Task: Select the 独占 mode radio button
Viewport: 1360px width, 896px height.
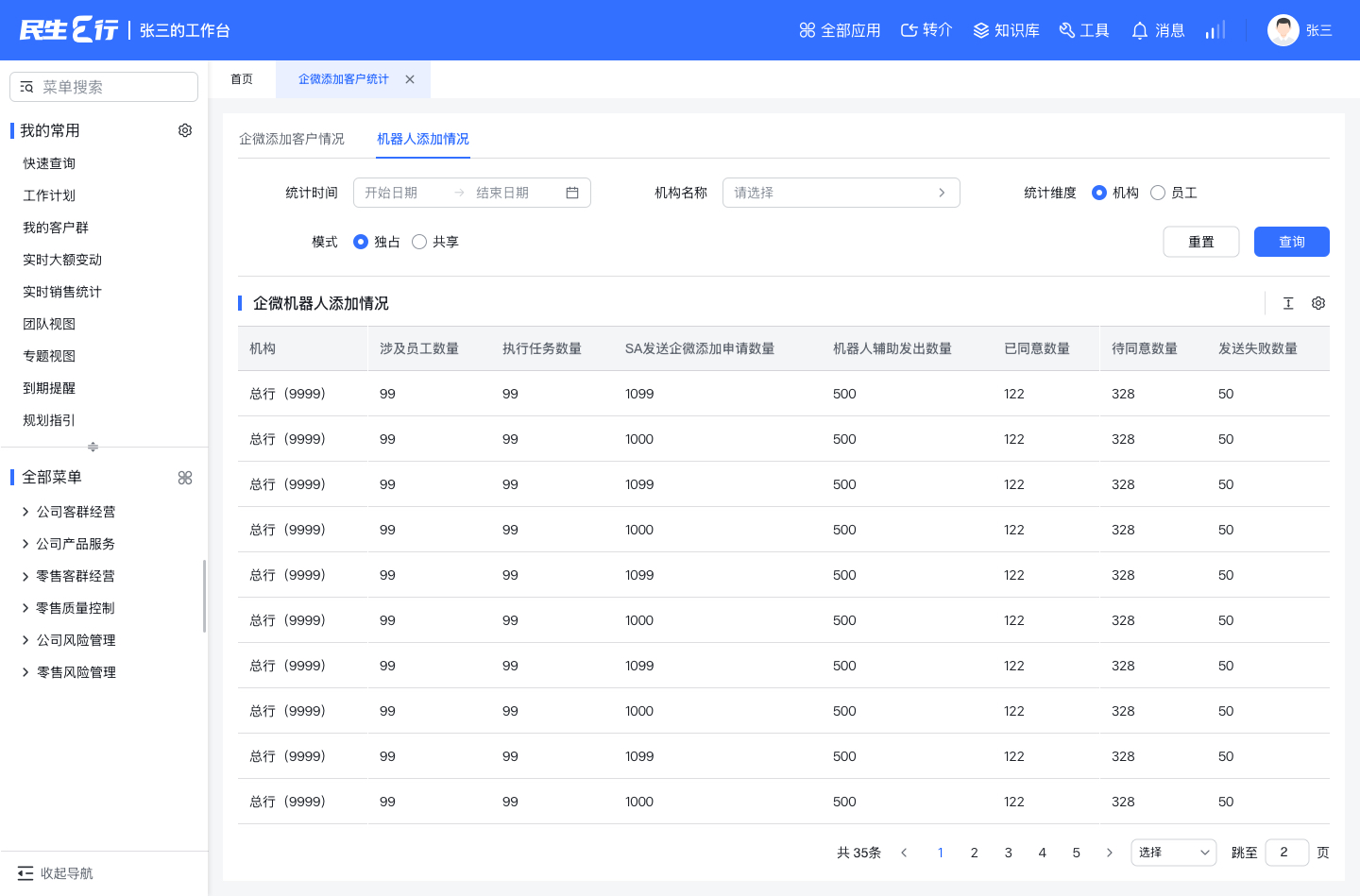Action: pos(361,242)
